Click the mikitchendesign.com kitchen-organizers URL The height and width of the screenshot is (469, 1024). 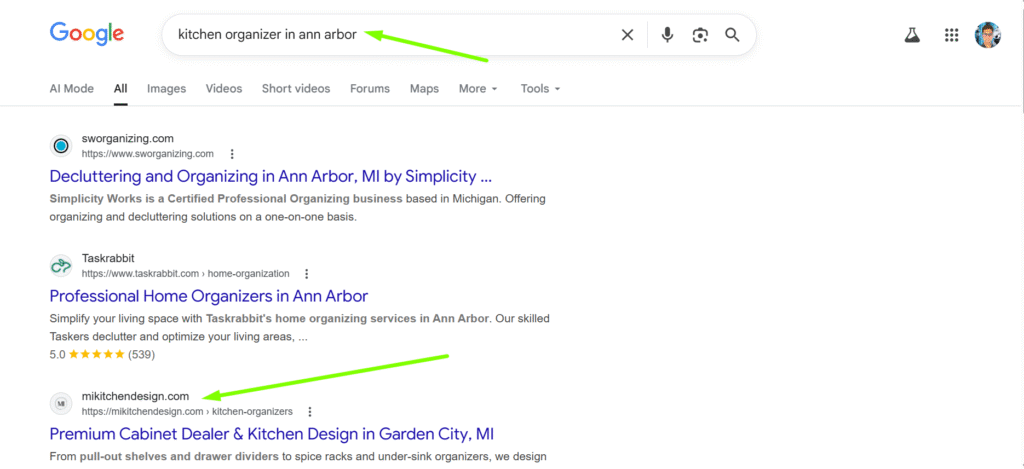pyautogui.click(x=187, y=412)
